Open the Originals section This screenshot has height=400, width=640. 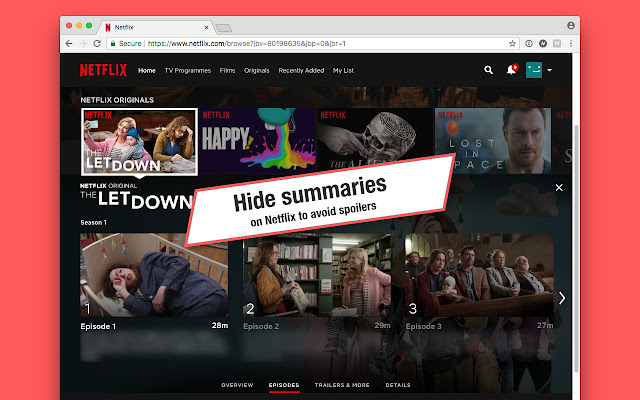click(257, 71)
